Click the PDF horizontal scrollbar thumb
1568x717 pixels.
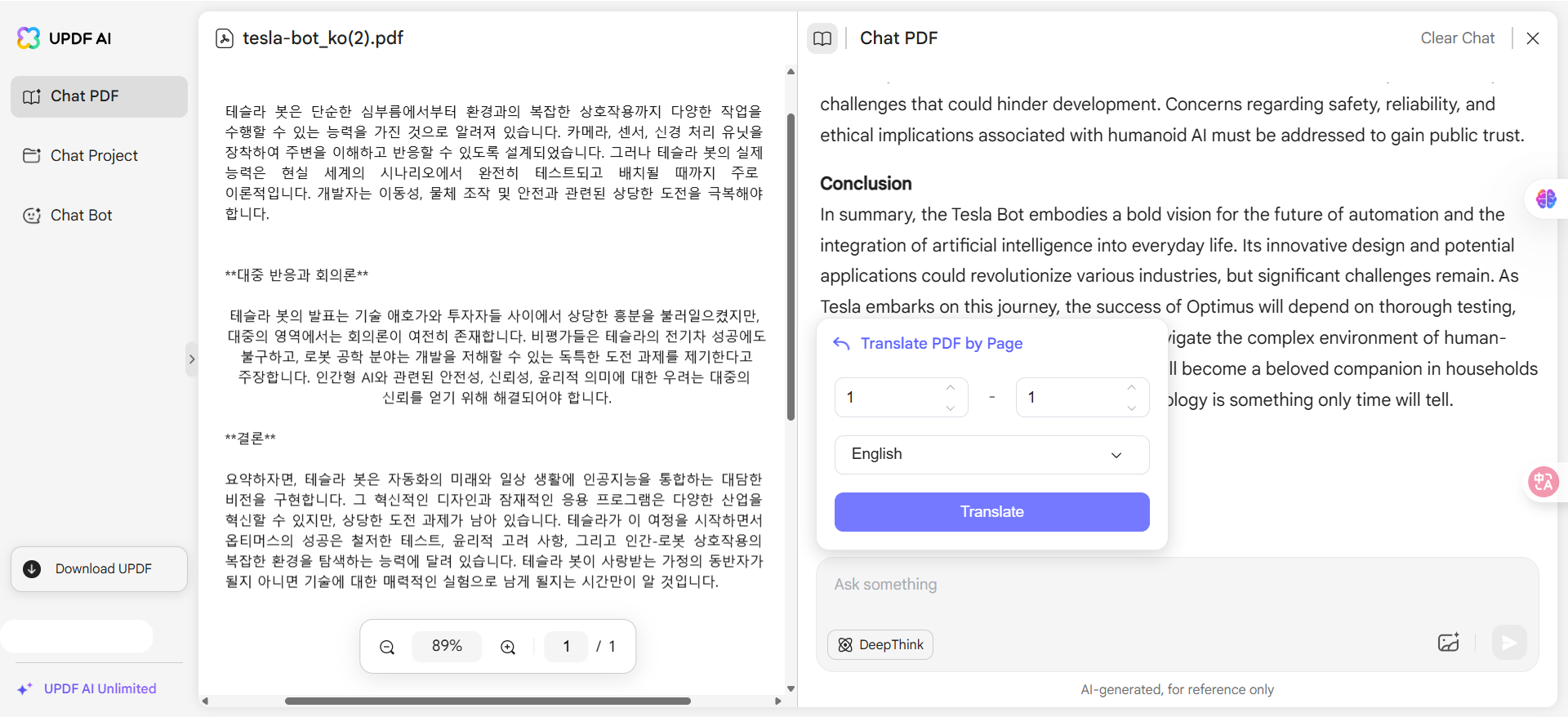click(488, 701)
